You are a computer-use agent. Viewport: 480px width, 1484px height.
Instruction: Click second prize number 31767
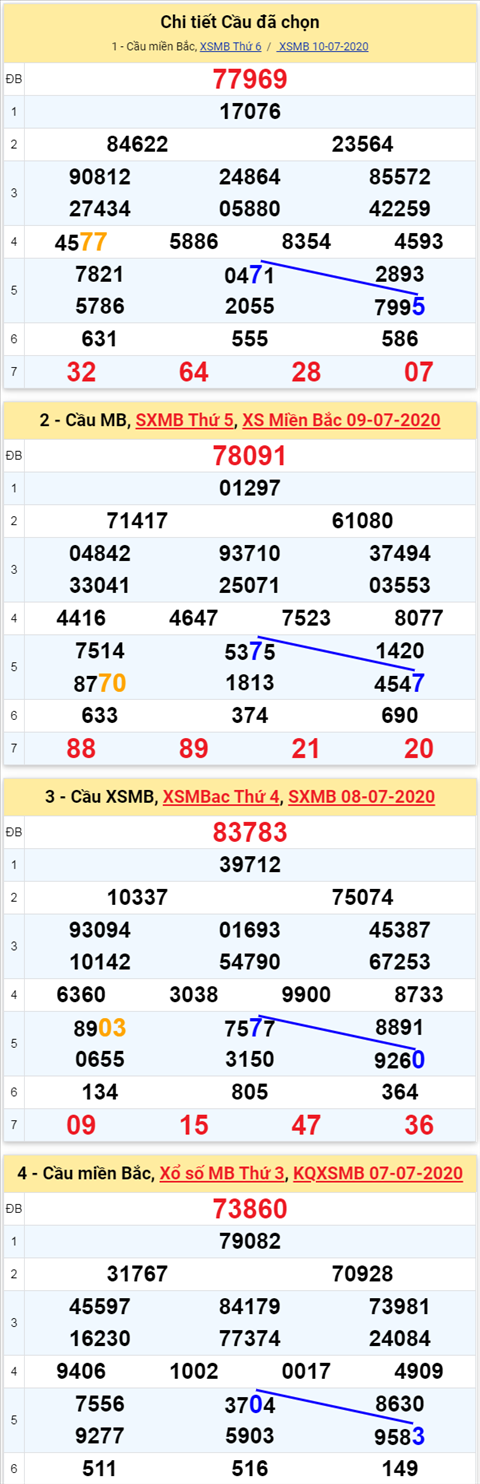[x=137, y=1272]
